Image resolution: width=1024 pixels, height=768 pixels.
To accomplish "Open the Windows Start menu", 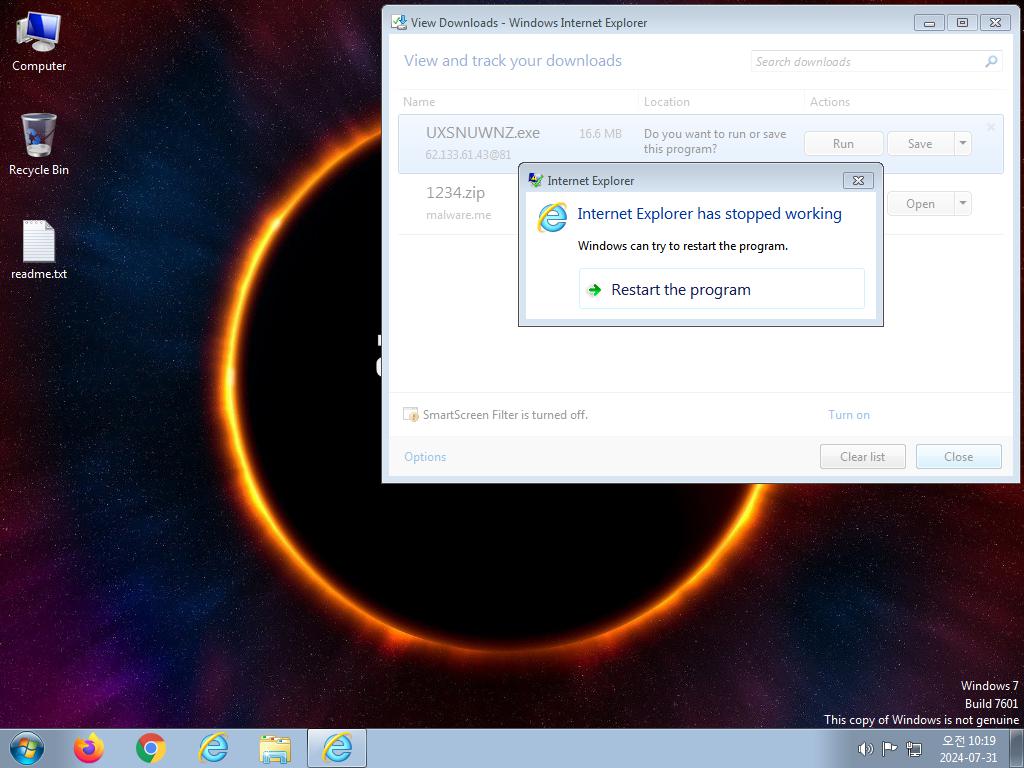I will [x=27, y=748].
